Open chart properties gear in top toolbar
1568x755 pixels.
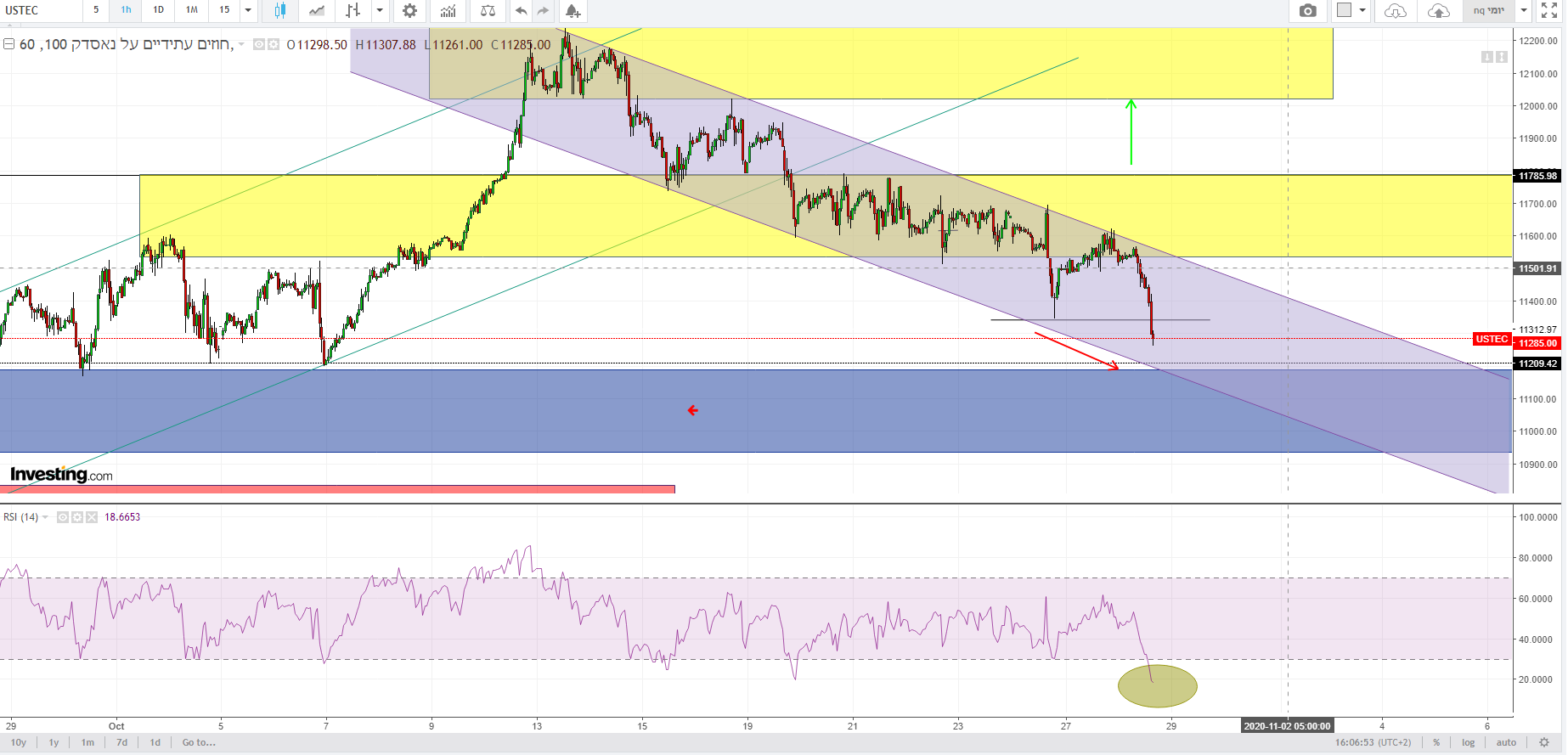(x=409, y=10)
